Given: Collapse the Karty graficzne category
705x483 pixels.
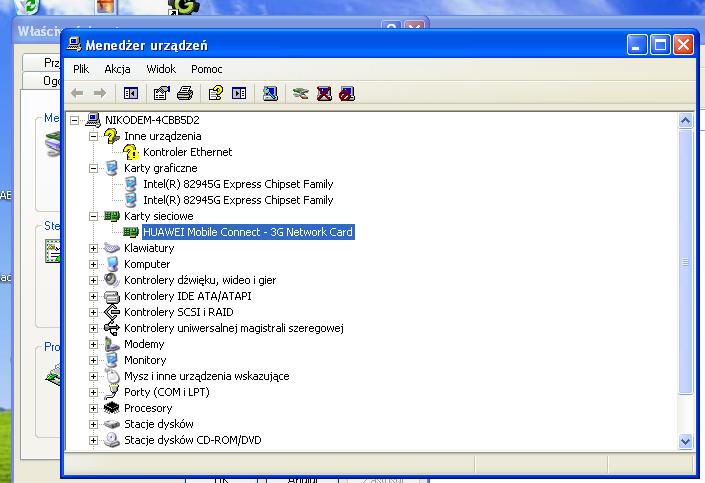Looking at the screenshot, I should tap(94, 168).
